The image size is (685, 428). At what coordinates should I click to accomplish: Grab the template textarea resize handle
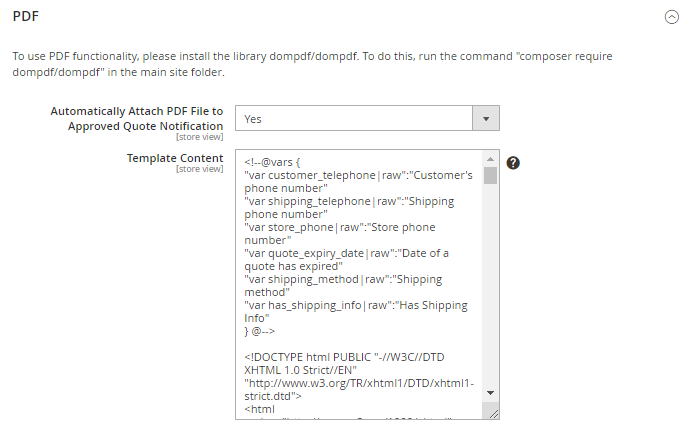point(490,412)
